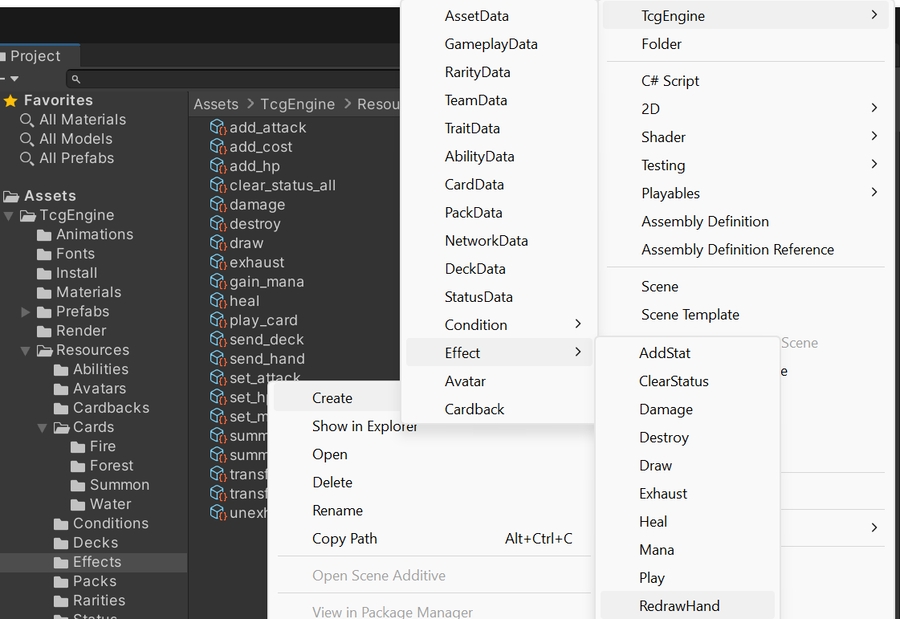Switch to the Project tab
The image size is (900, 619).
click(x=36, y=56)
